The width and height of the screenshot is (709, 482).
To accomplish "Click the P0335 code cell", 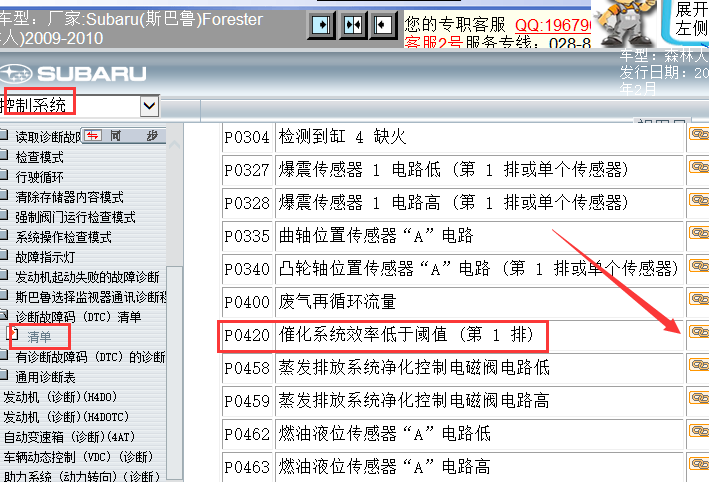I will click(x=247, y=236).
